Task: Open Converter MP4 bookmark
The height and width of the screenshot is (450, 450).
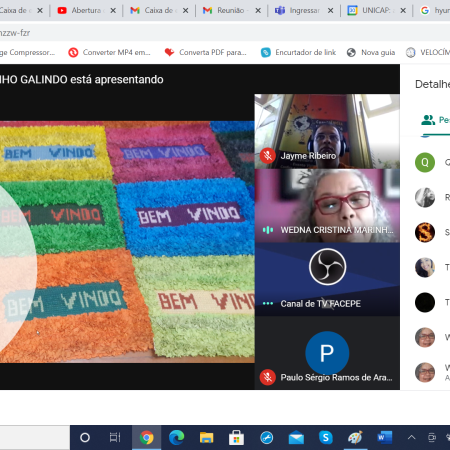Action: 109,52
